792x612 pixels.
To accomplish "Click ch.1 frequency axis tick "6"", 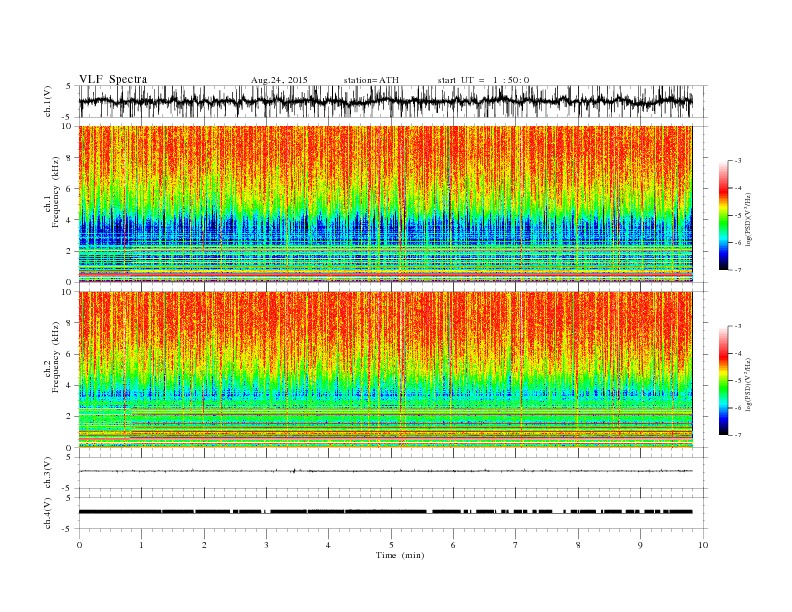I will click(70, 189).
